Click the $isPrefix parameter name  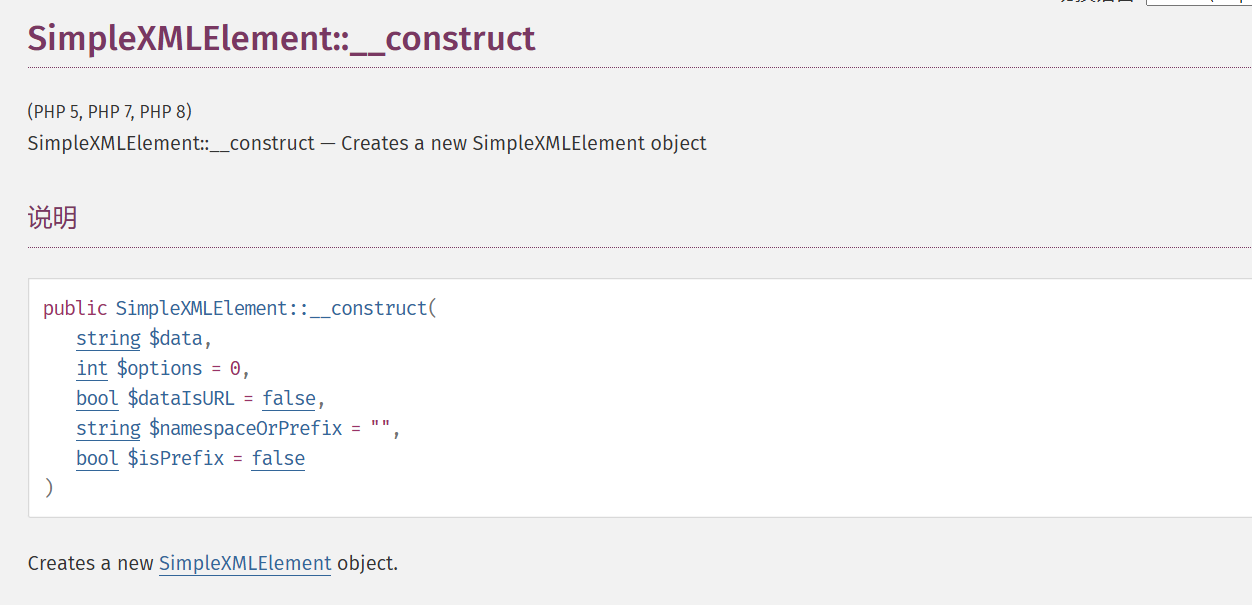click(x=176, y=458)
